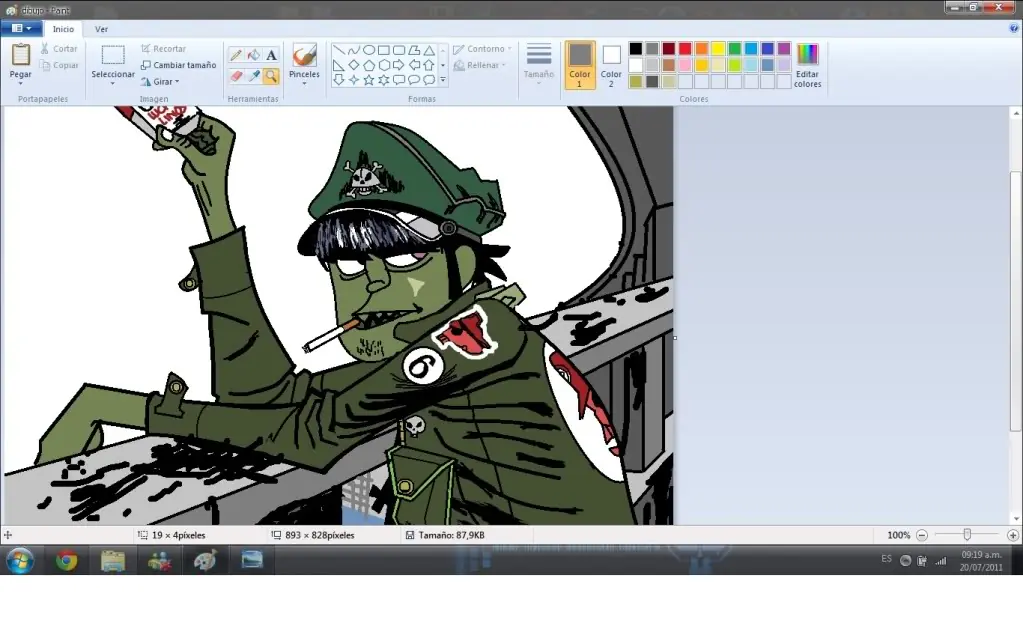The width and height of the screenshot is (1023, 620).
Task: Open the Paint application menu button
Action: 22,28
